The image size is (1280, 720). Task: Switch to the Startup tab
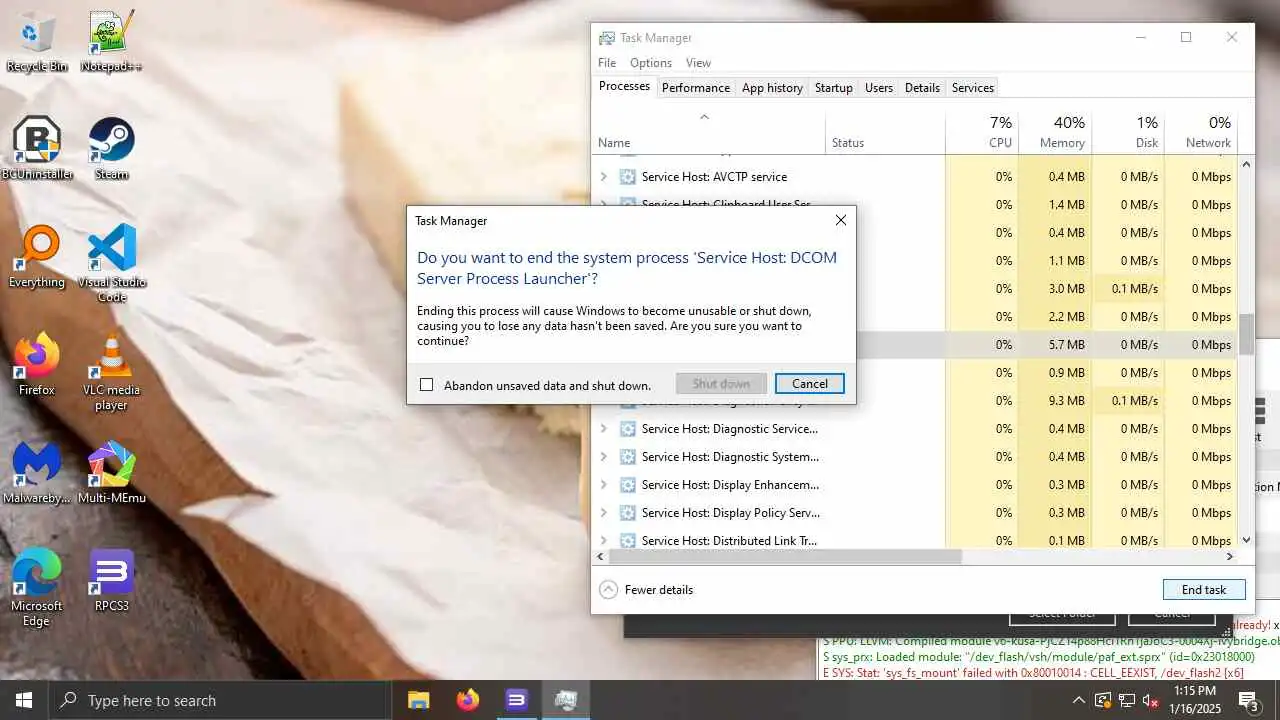coord(834,88)
